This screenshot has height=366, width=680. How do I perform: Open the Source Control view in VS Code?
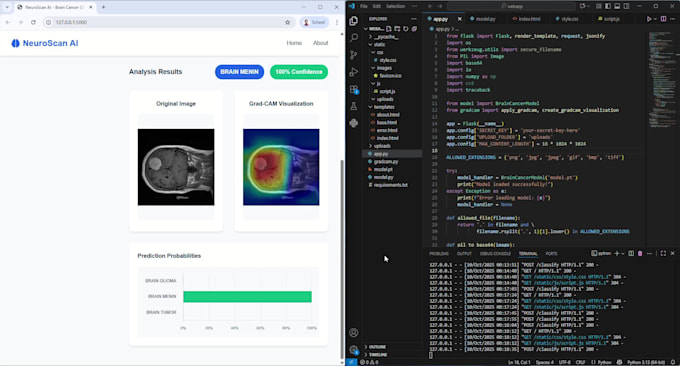354,55
